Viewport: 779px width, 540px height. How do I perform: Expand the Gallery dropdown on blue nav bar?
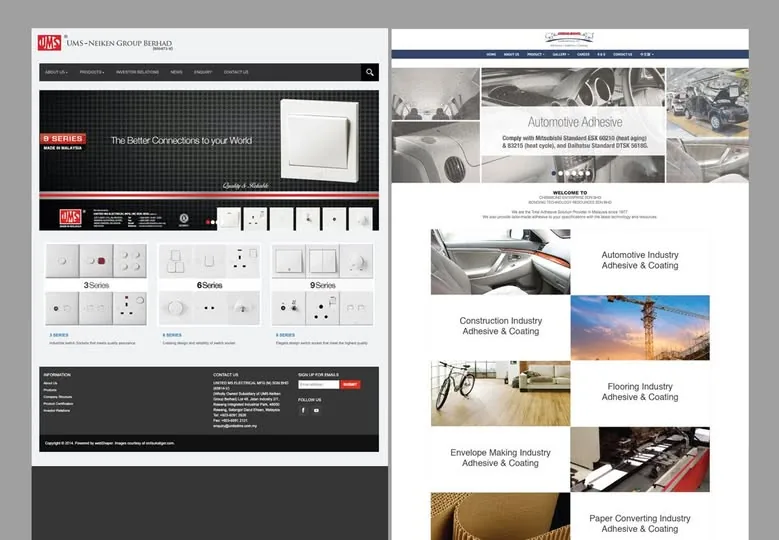coord(561,54)
